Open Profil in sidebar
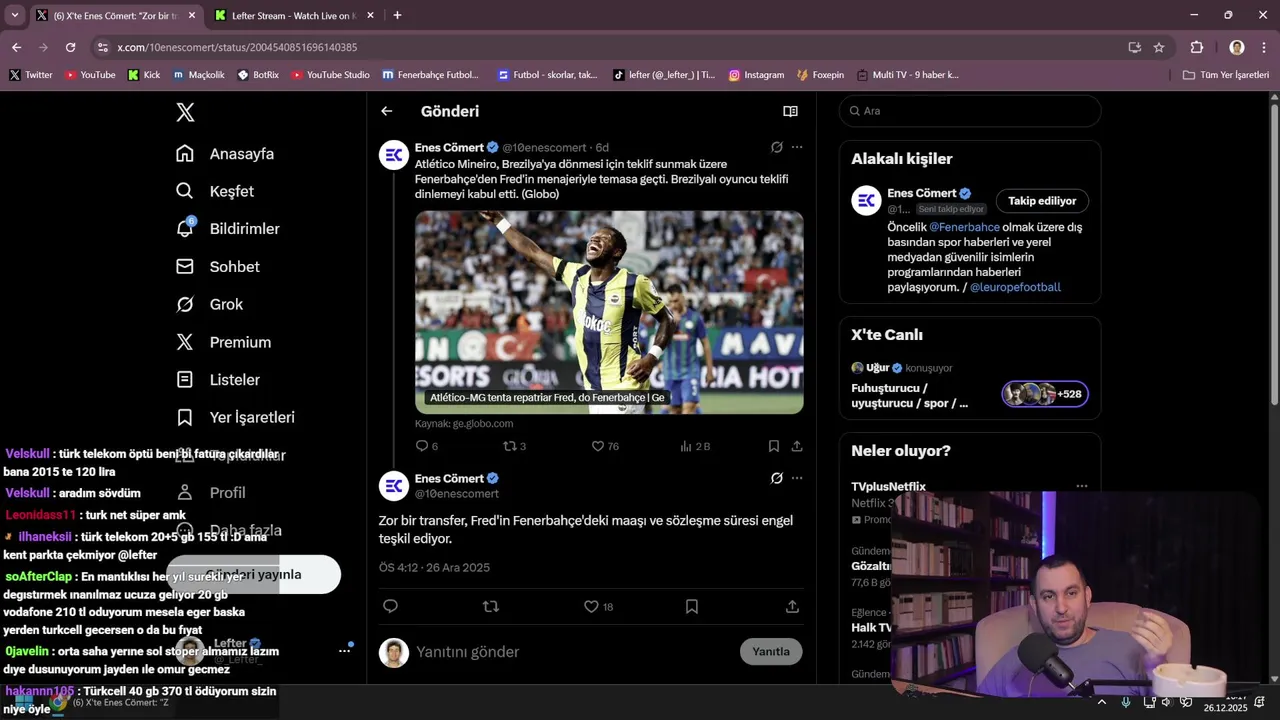Screen dimensions: 1280x720 pyautogui.click(x=211, y=493)
